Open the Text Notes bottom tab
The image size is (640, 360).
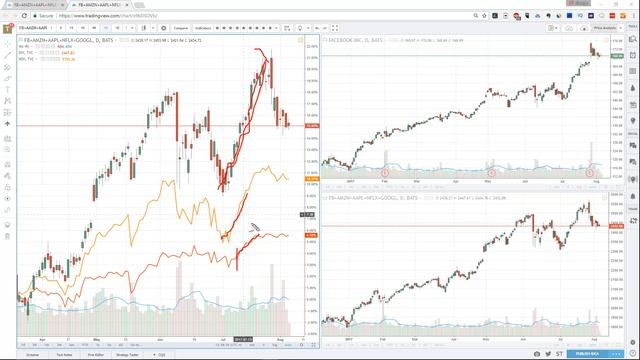coord(64,355)
